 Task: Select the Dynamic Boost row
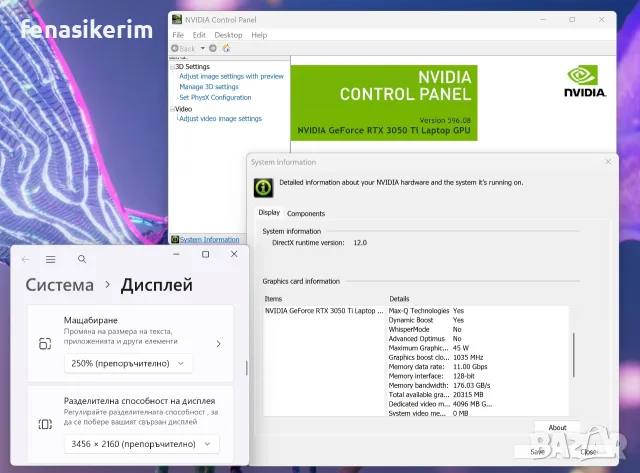coord(426,320)
